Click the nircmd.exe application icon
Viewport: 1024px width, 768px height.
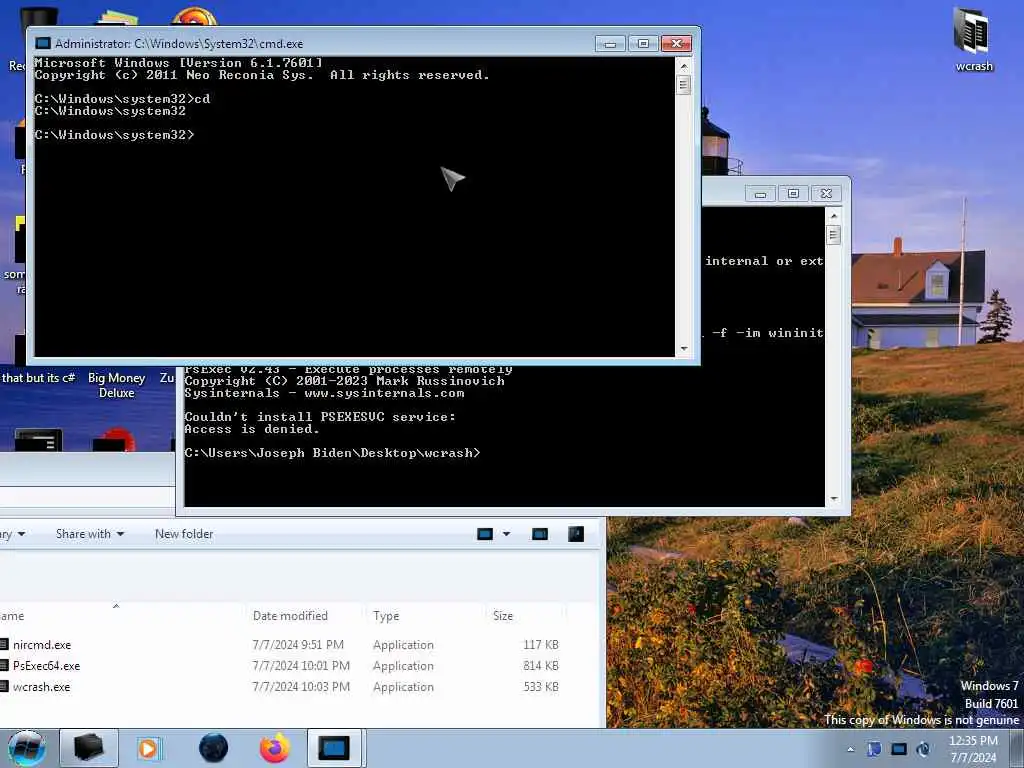click(x=4, y=645)
